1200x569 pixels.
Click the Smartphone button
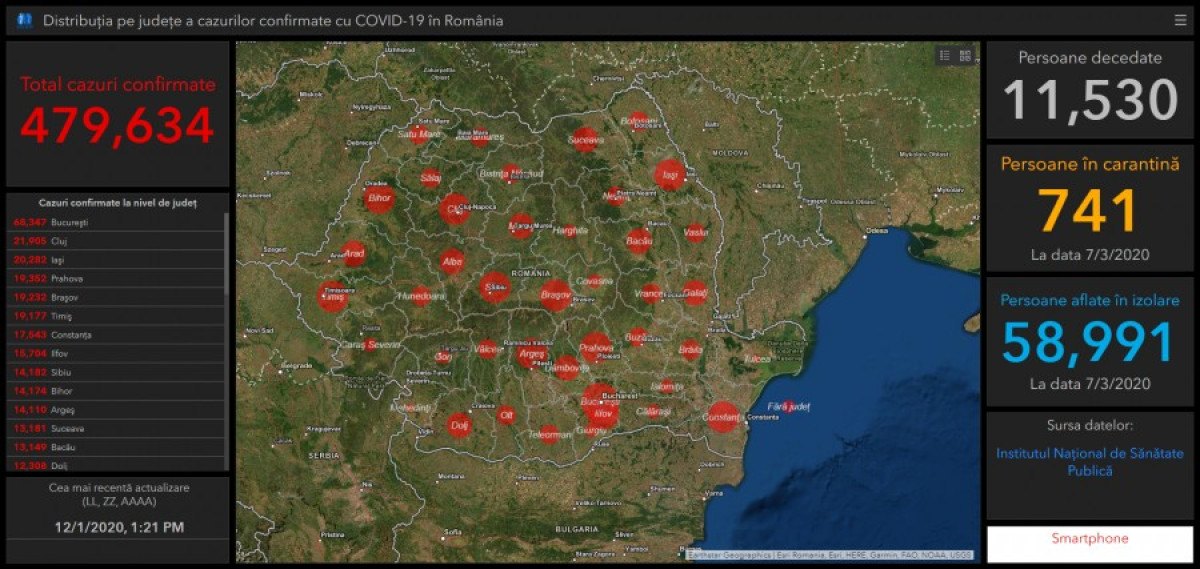point(1089,539)
